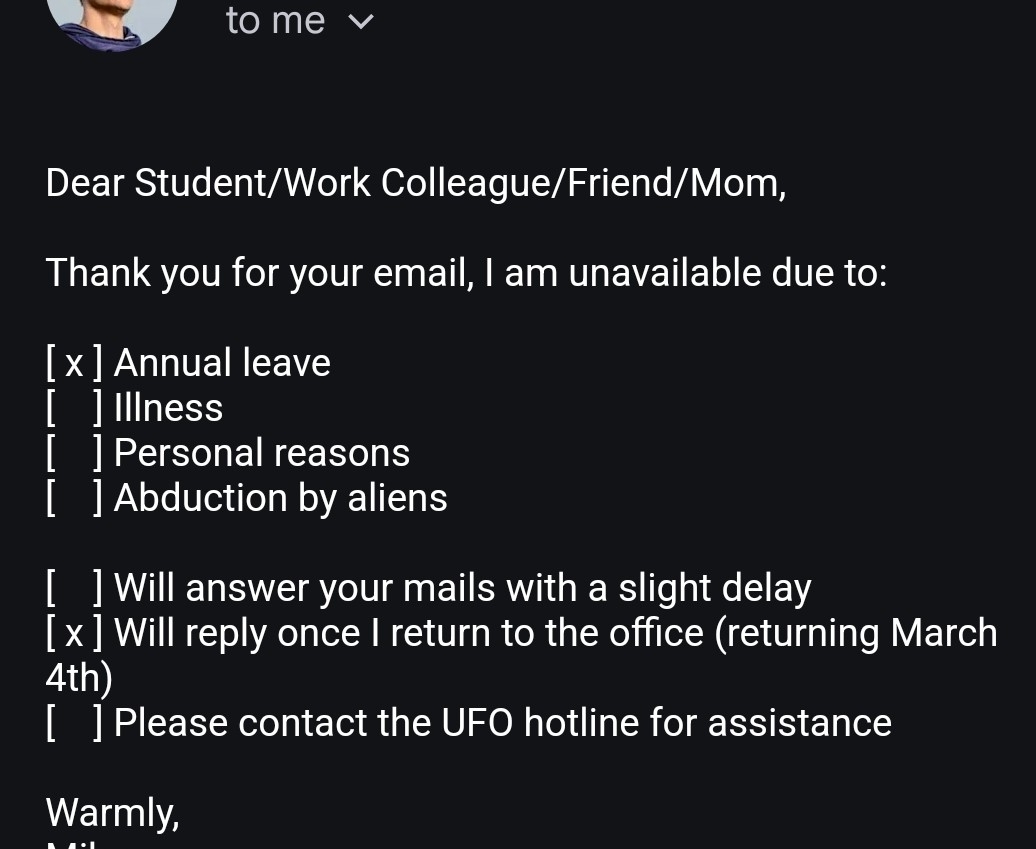Click "Thank you for your email" text
Image resolution: width=1036 pixels, height=849 pixels.
(x=259, y=273)
